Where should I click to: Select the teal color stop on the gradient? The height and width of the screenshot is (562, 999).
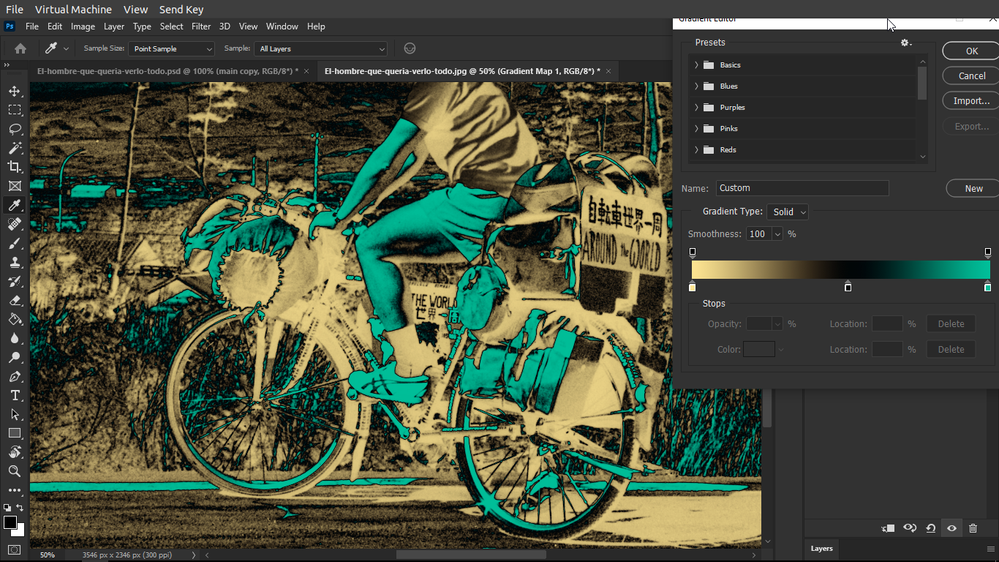[x=988, y=288]
